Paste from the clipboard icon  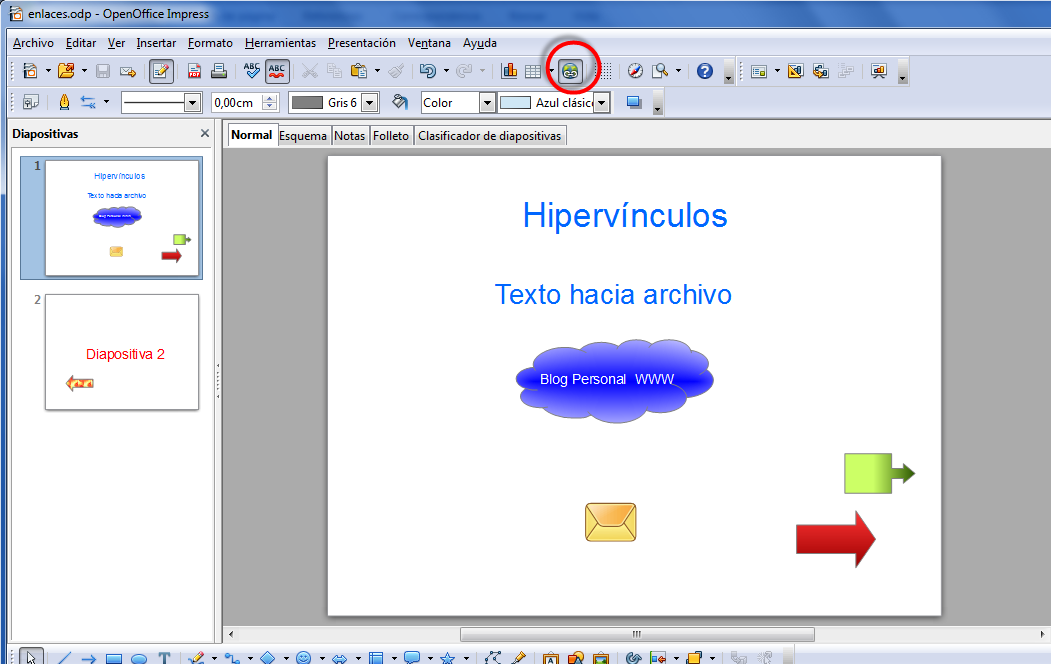coord(359,71)
